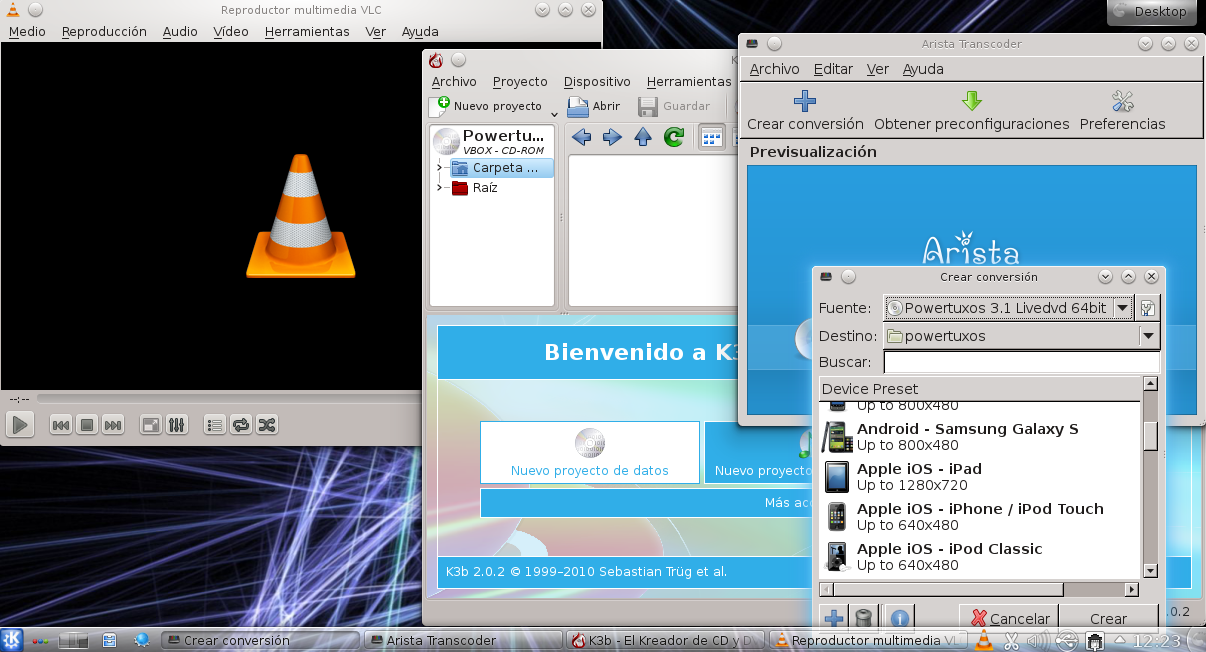Toggle shuffle playback in VLC
Screen dimensions: 1206x652
coord(267,425)
